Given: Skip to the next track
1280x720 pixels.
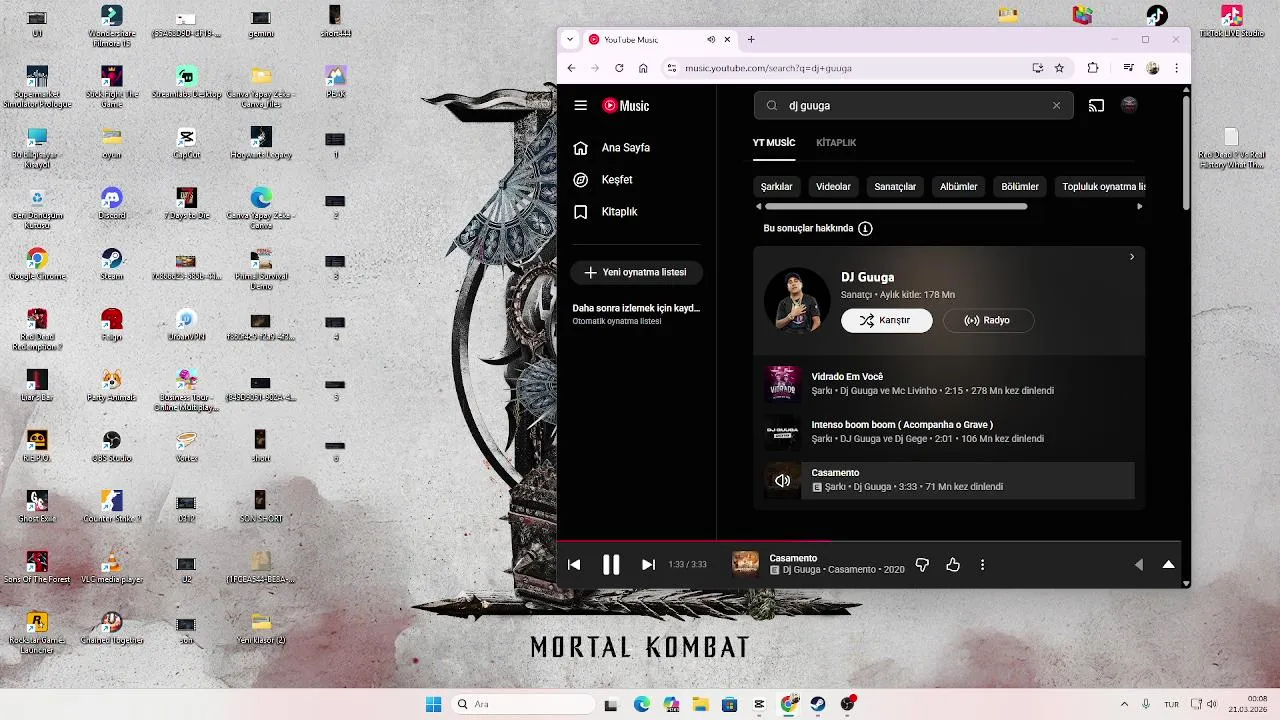Looking at the screenshot, I should 648,565.
